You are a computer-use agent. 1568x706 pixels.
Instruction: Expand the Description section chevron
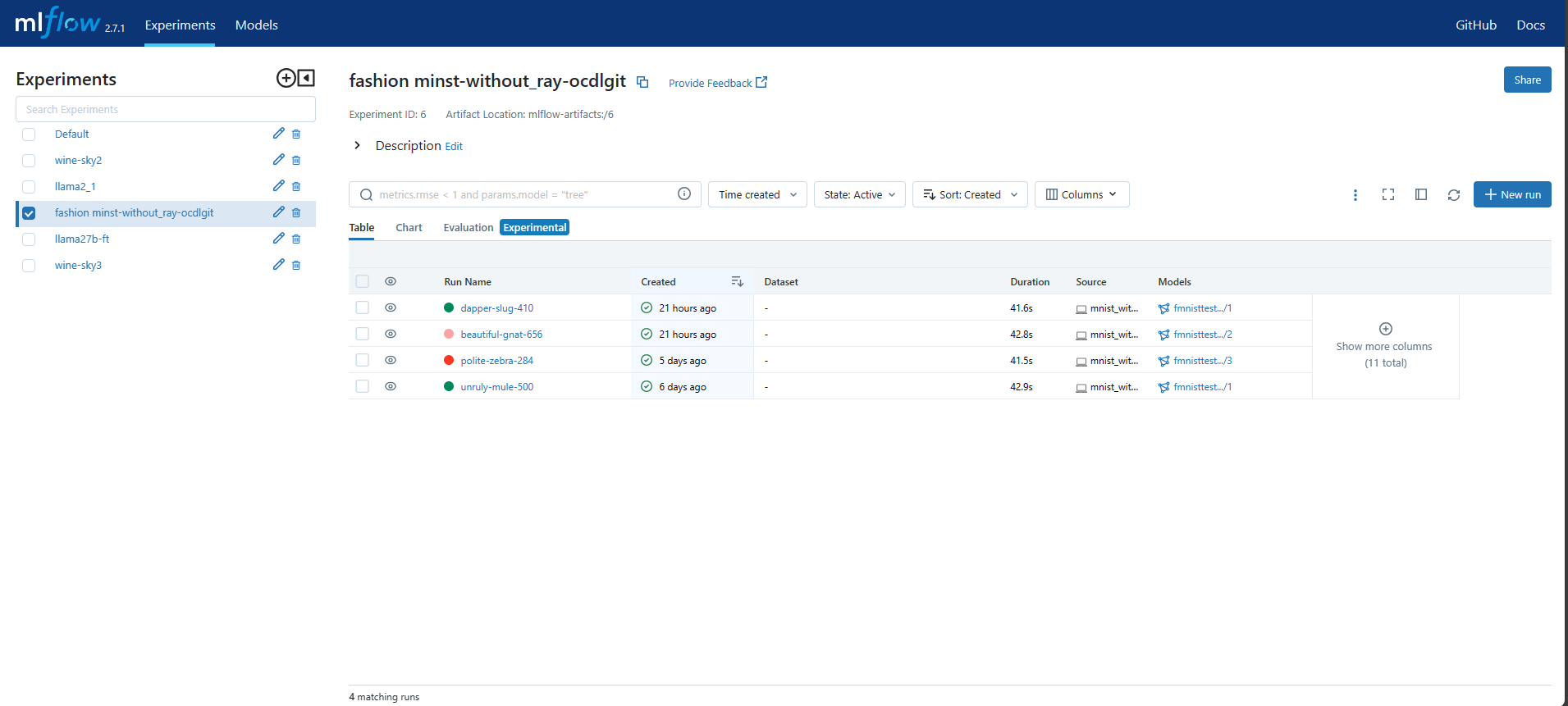point(357,146)
